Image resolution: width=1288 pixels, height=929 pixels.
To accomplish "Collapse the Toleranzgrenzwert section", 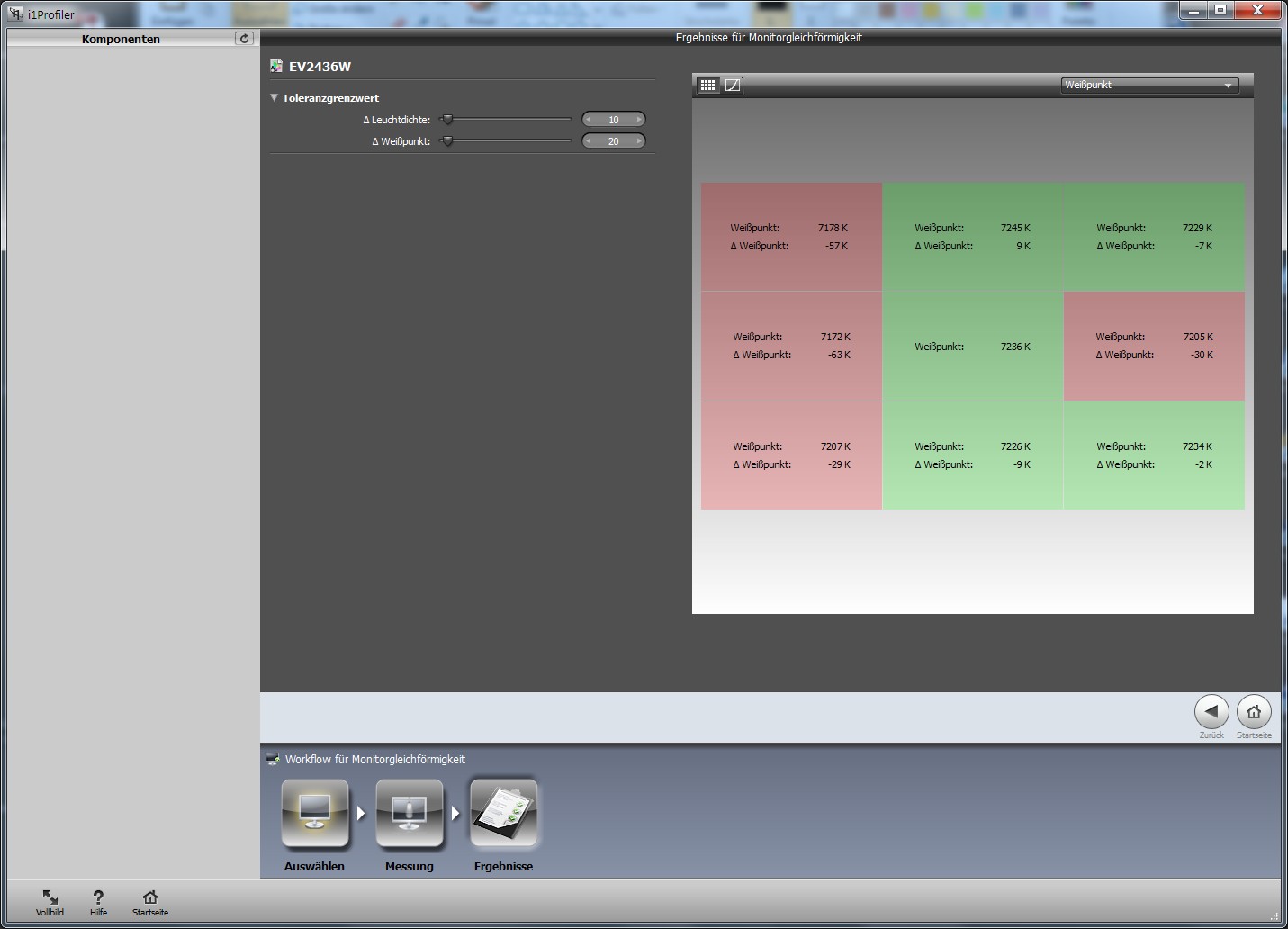I will tap(275, 98).
